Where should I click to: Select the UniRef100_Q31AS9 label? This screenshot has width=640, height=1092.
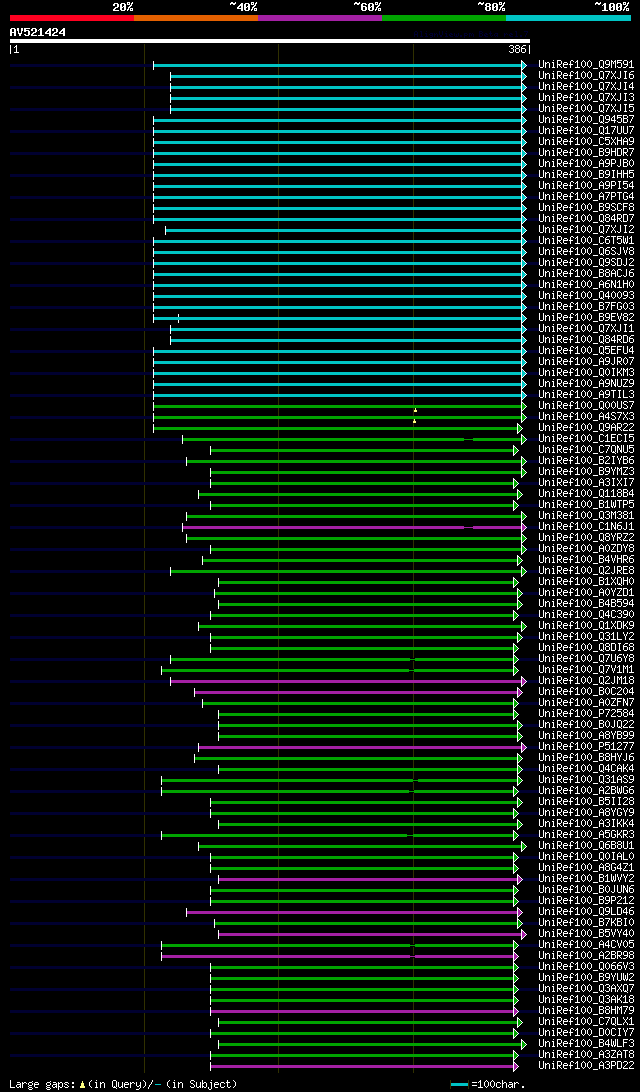[x=586, y=780]
